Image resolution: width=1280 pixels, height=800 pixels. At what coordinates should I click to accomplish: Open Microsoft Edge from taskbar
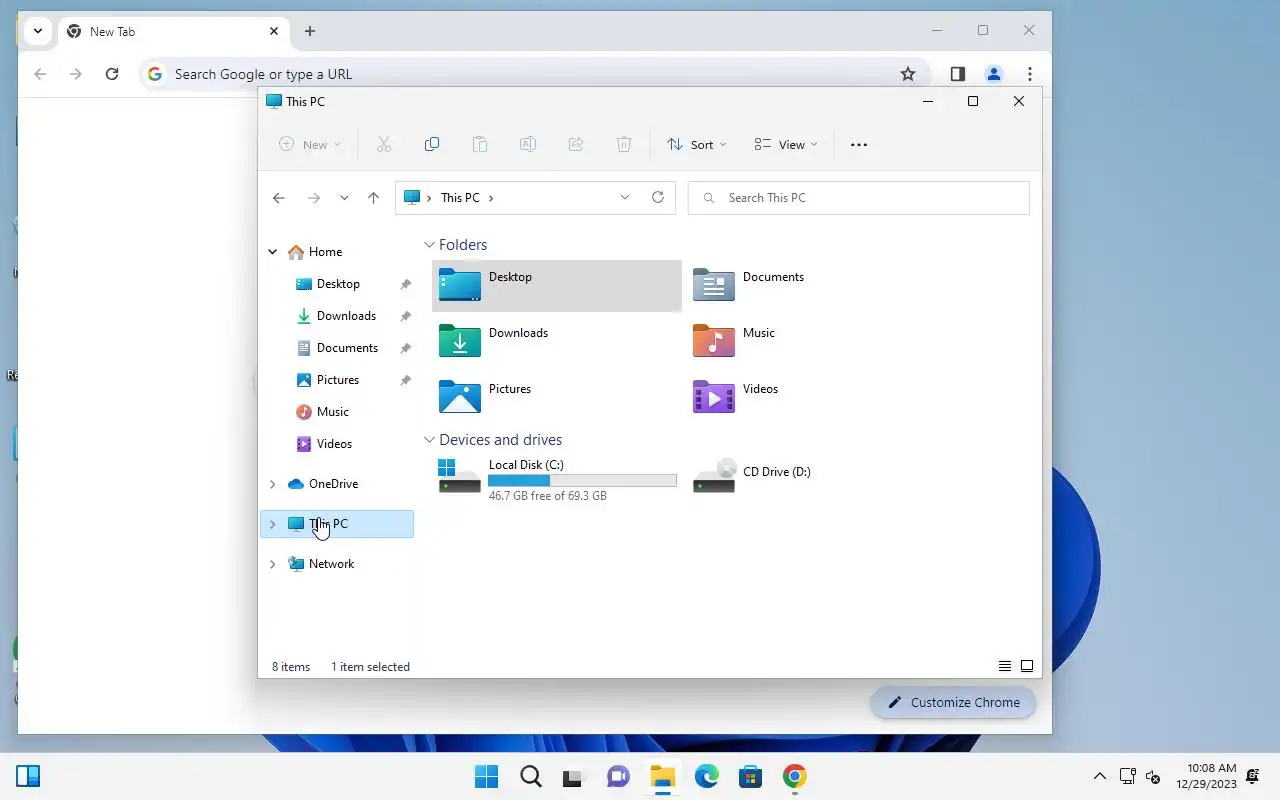pyautogui.click(x=707, y=777)
